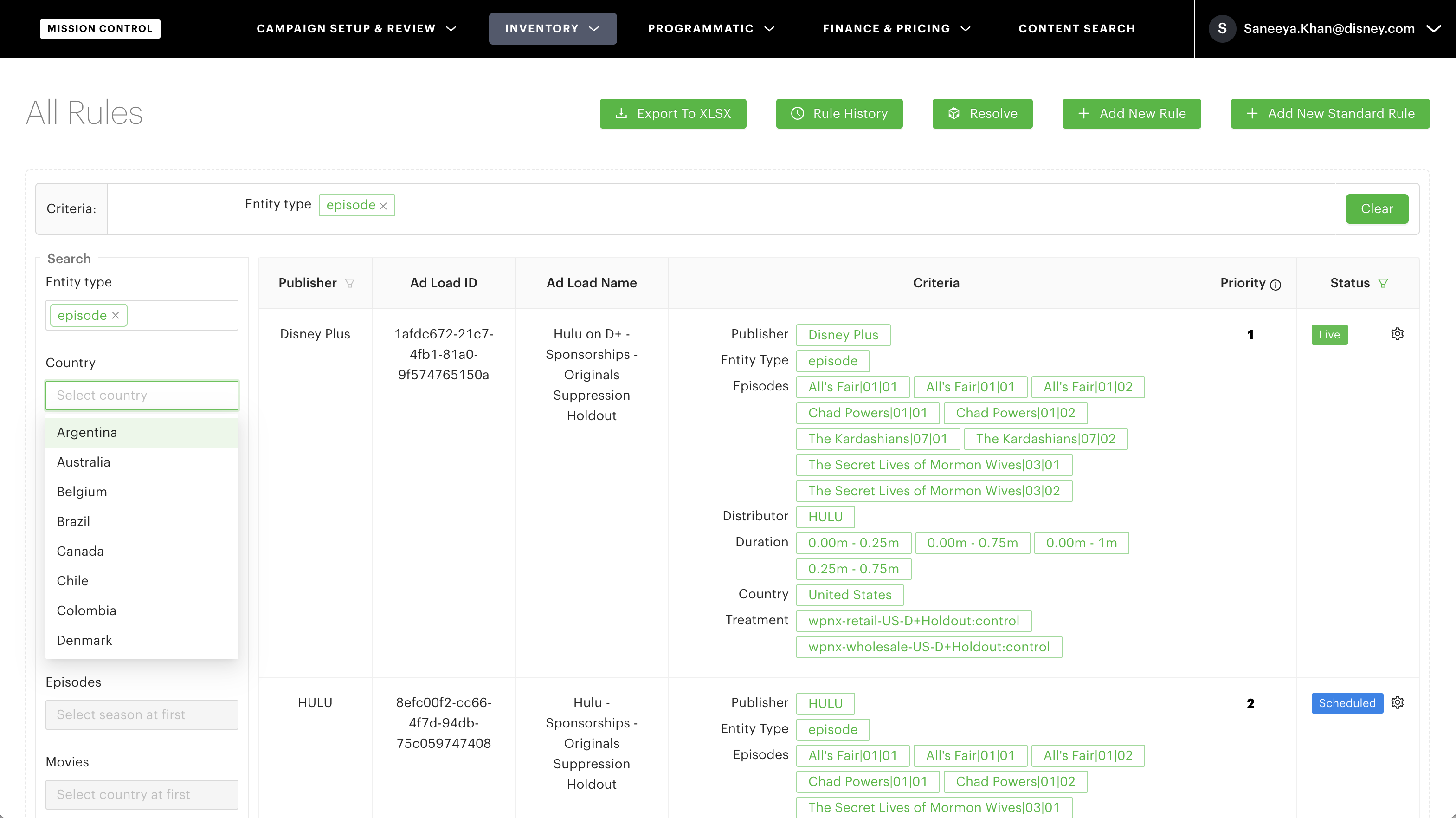Screen dimensions: 1456x818
Task: Remove episode tag in Criteria bar
Action: coord(383,206)
